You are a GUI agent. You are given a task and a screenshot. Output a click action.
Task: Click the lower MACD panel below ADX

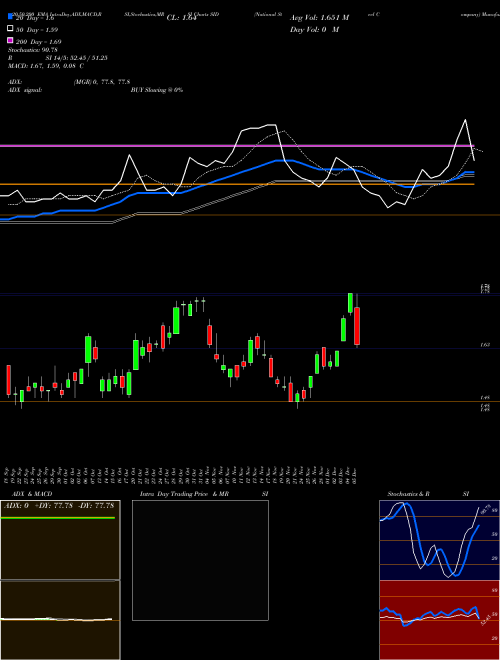pyautogui.click(x=60, y=620)
